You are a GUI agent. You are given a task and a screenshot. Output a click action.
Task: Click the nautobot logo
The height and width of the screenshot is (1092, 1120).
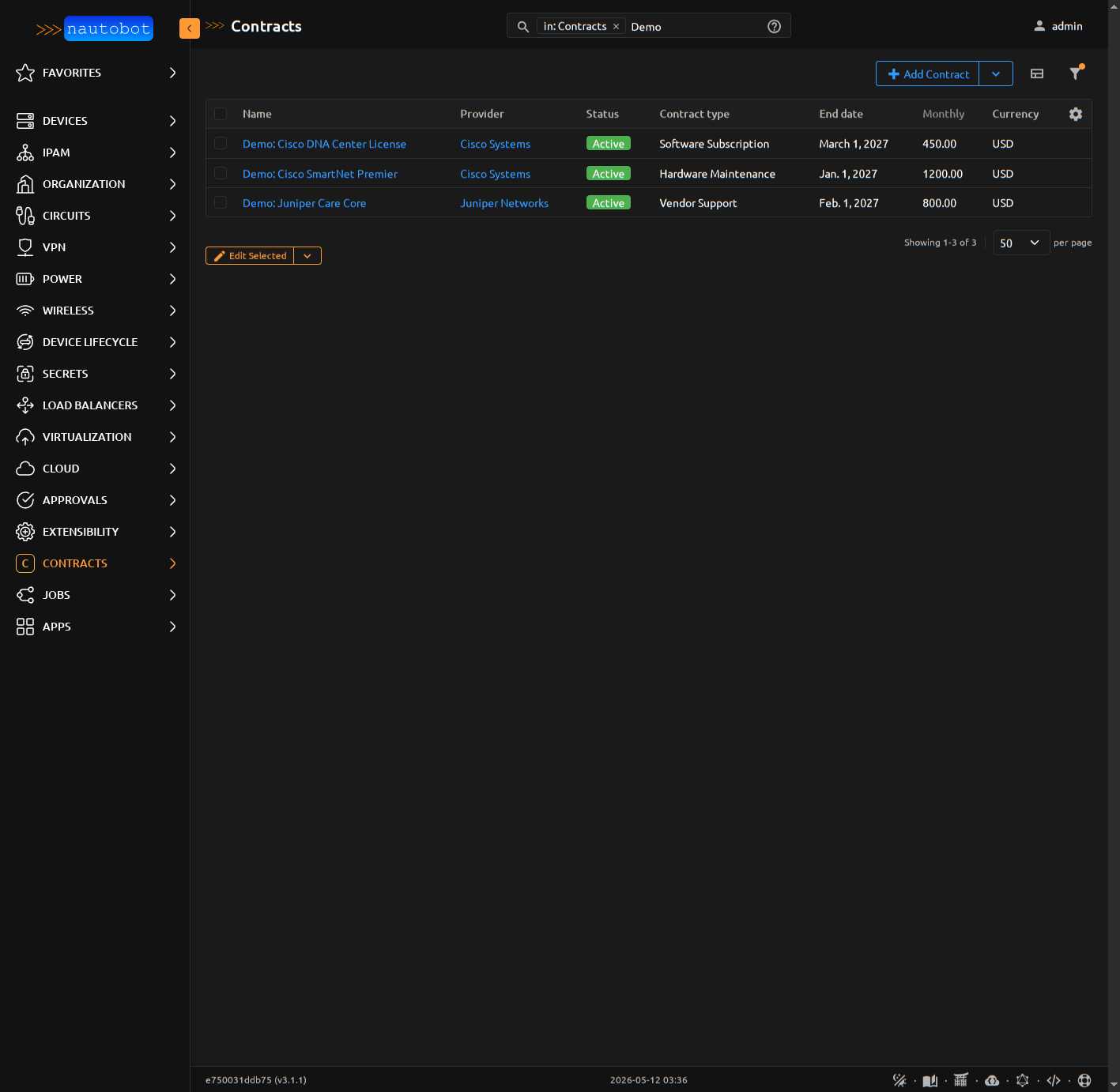[x=94, y=29]
